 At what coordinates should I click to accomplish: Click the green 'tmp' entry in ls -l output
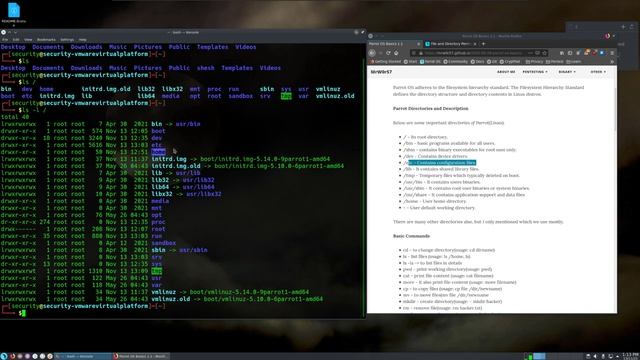(157, 271)
